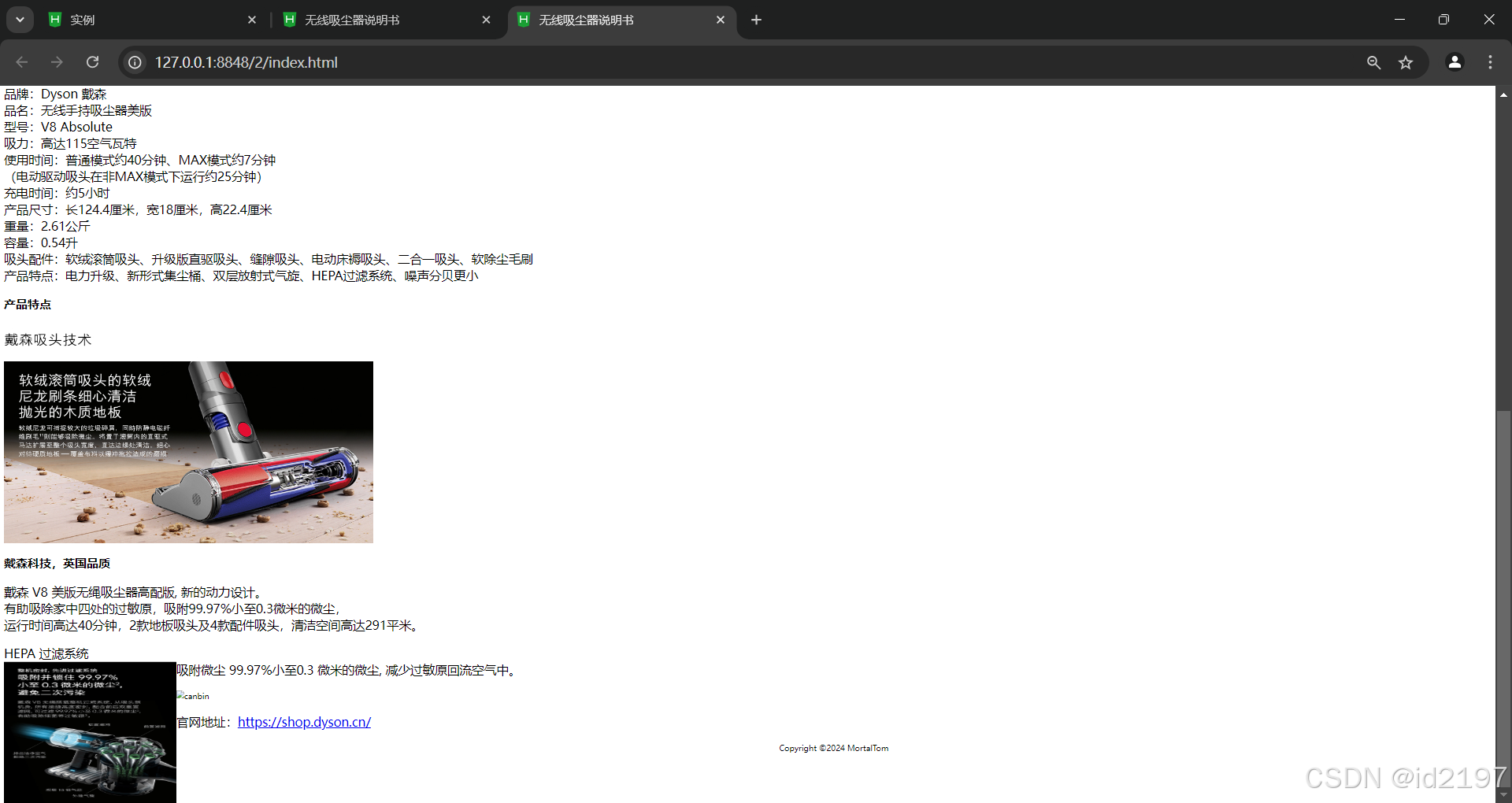Click the HEPA 过滤系统 label
1512x803 pixels.
tap(46, 653)
